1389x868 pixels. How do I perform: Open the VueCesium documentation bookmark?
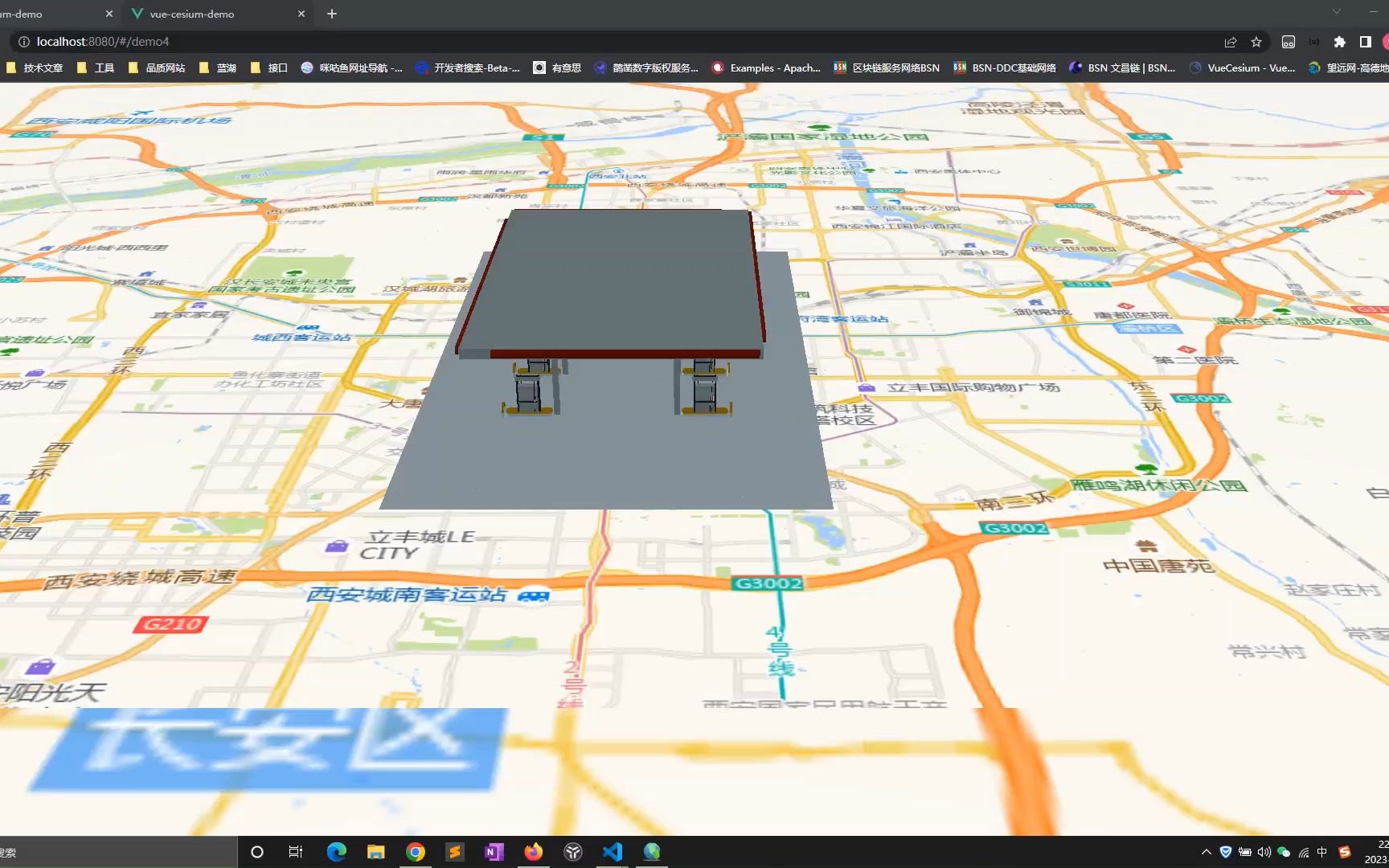tap(1242, 68)
